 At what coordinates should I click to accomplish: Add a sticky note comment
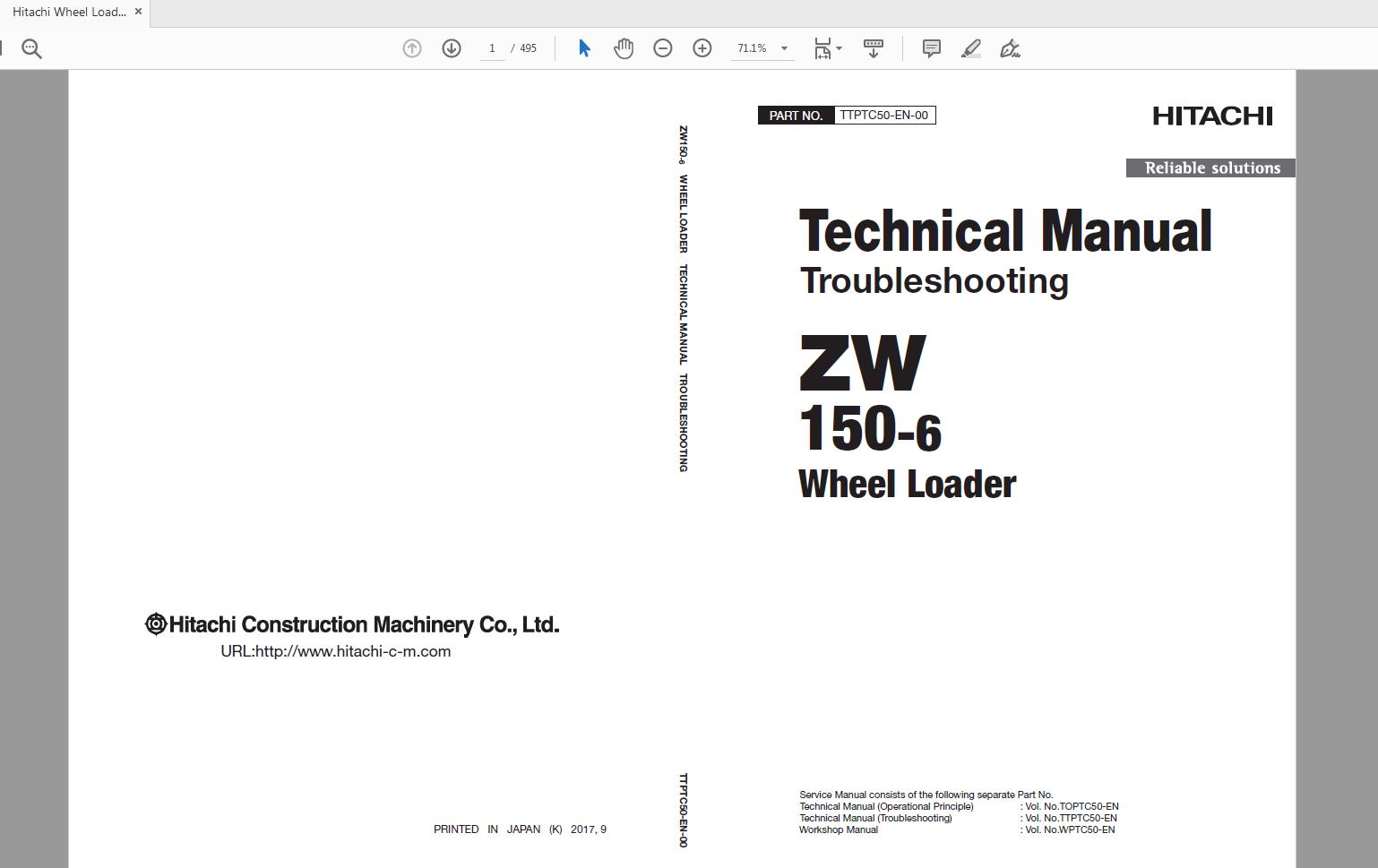tap(931, 48)
